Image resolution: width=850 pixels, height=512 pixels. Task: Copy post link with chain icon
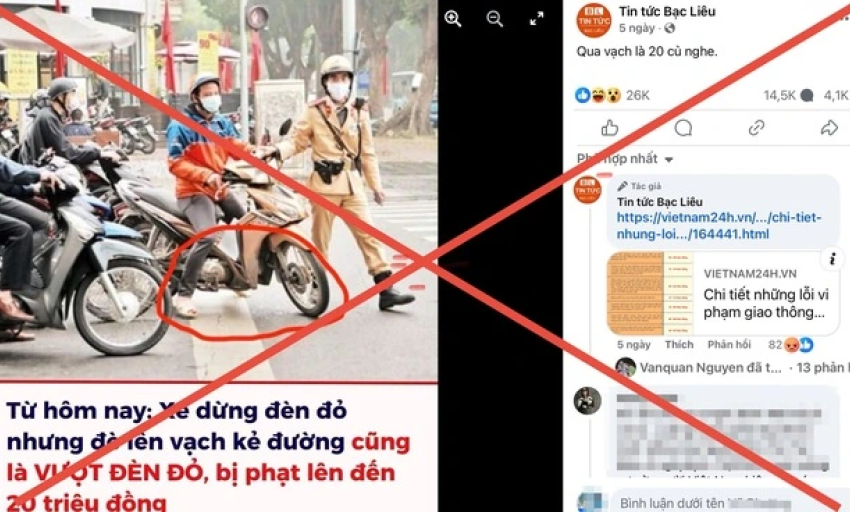(756, 128)
